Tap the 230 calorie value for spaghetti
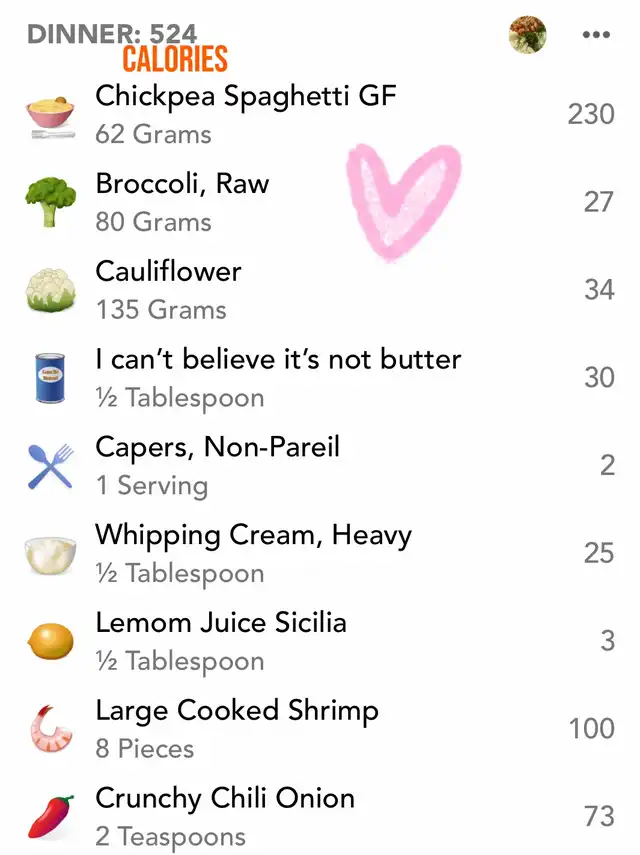The image size is (640, 855). tap(591, 115)
